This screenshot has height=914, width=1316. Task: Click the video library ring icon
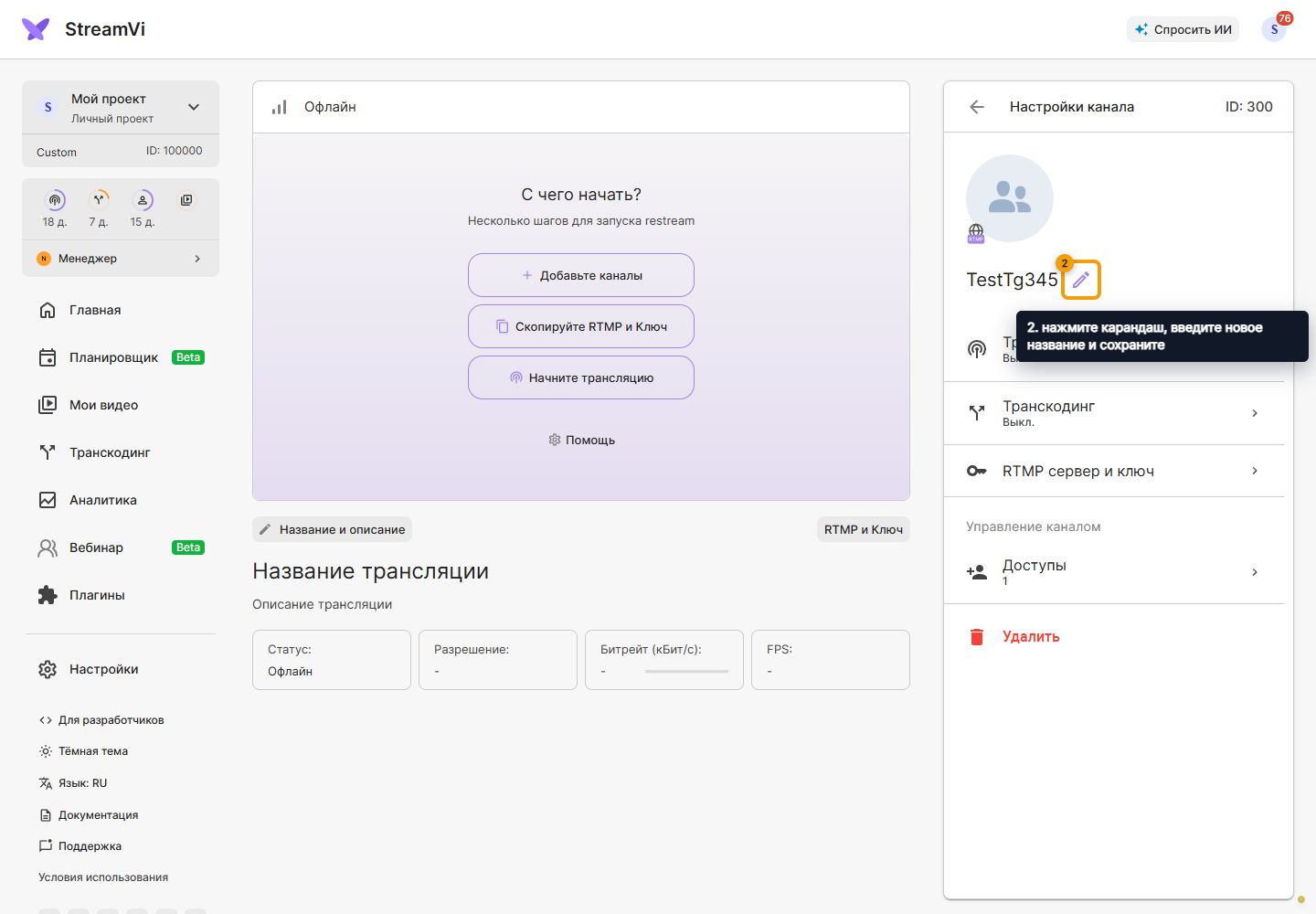coord(186,200)
